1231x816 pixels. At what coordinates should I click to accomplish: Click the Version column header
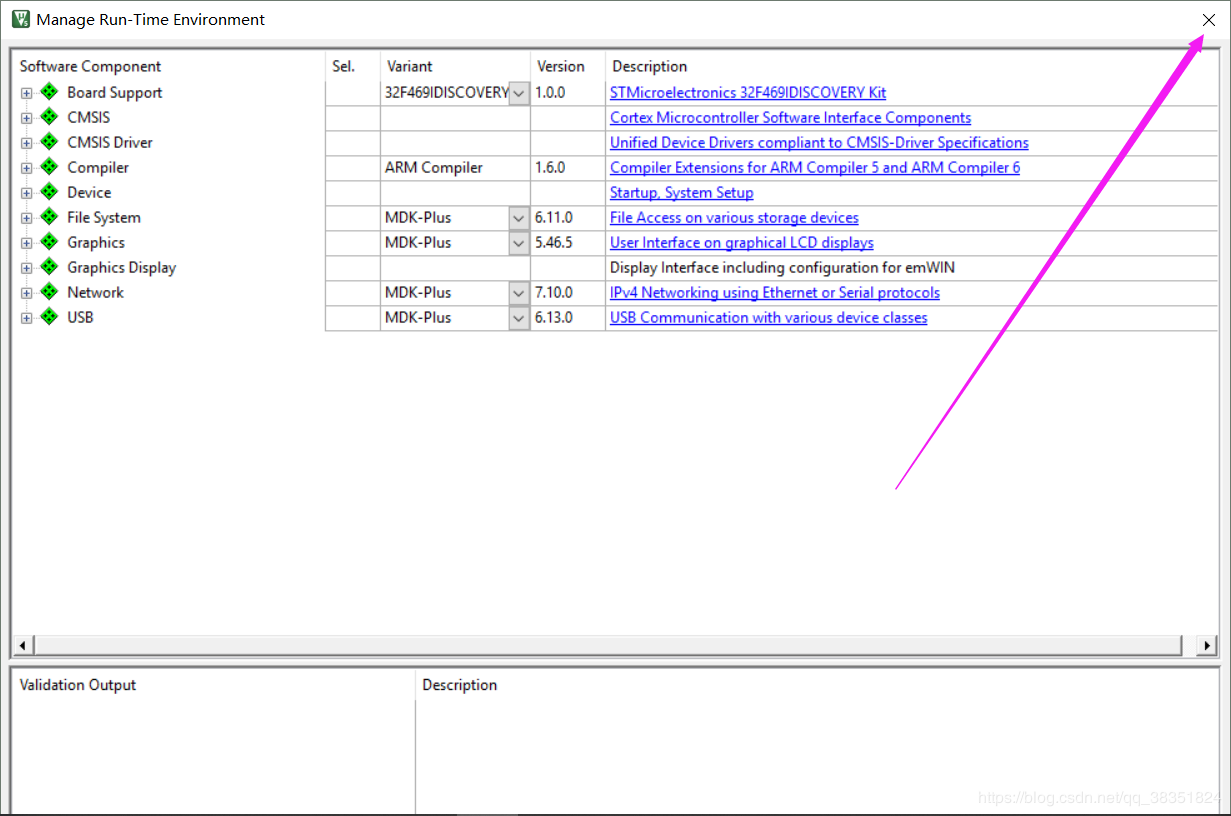click(x=561, y=66)
